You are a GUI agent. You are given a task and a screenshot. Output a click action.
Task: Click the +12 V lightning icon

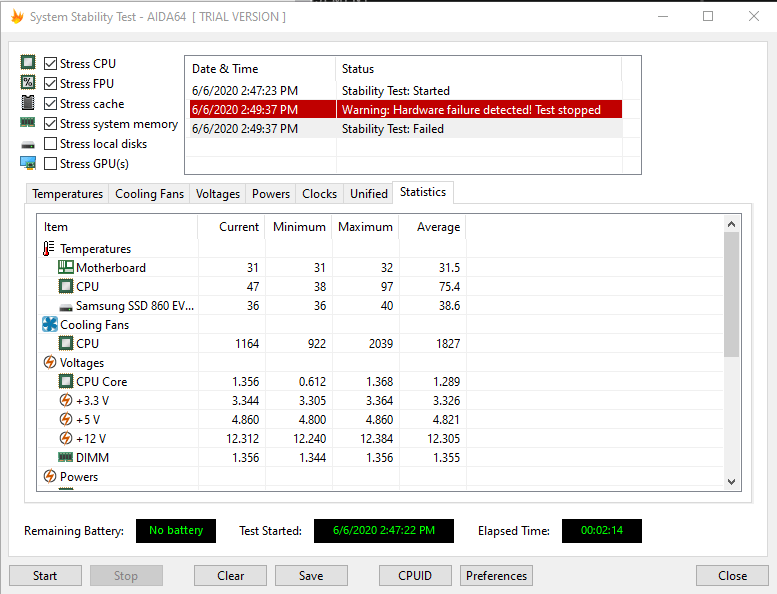(65, 438)
